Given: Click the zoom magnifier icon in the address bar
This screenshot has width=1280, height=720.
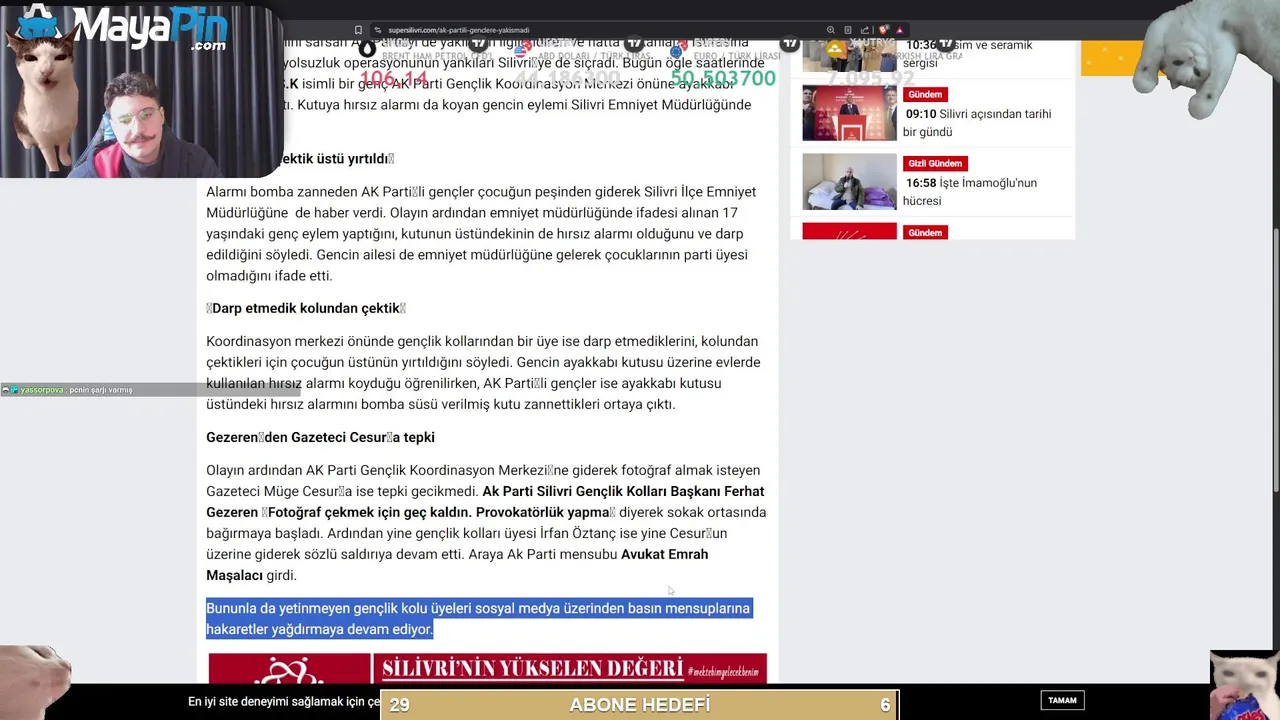Looking at the screenshot, I should (831, 30).
